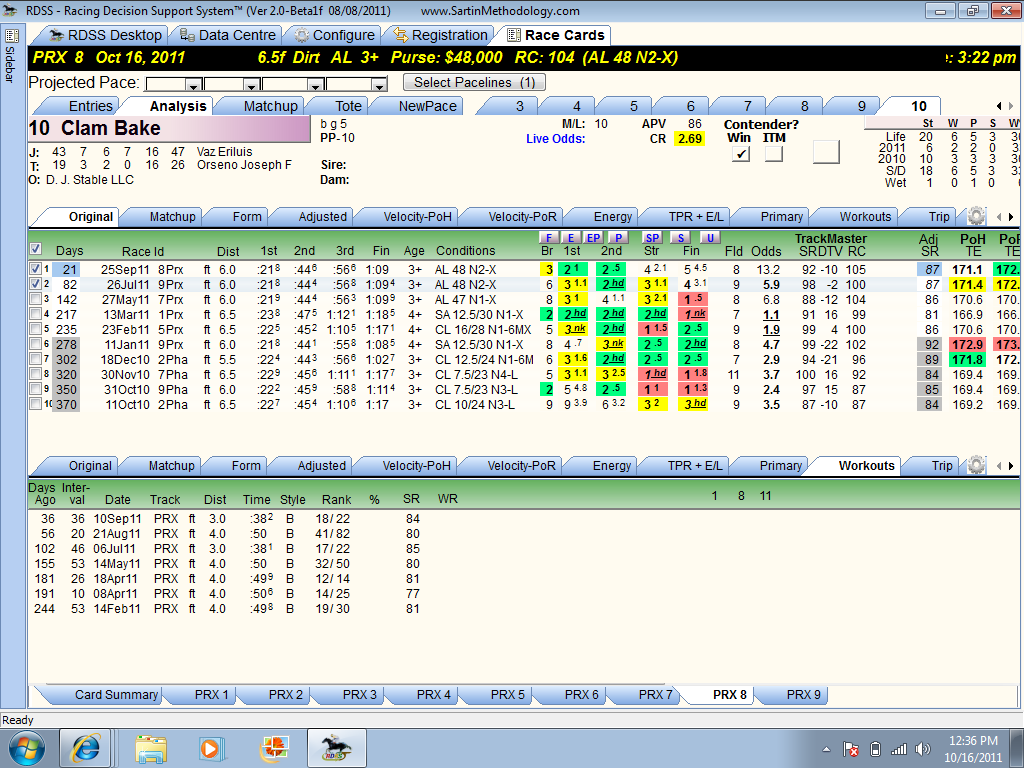Open the Windows Start menu
The image size is (1024, 768).
coord(27,748)
